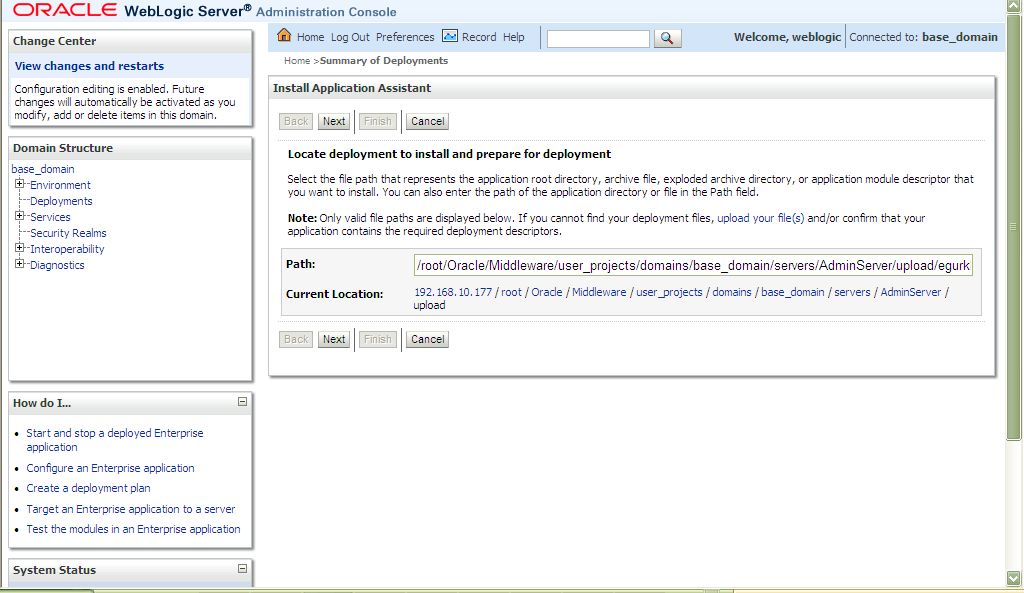The image size is (1024, 593).
Task: Collapse the How do I panel
Action: pyautogui.click(x=242, y=402)
